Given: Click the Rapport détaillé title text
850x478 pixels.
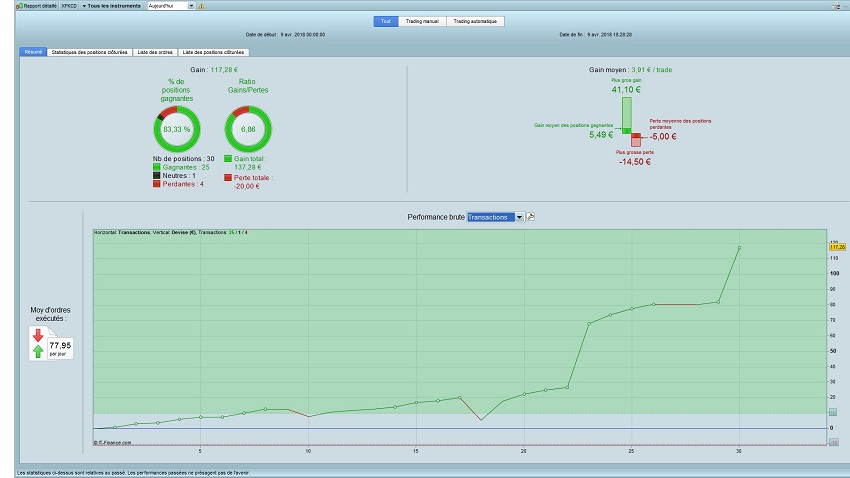Looking at the screenshot, I should 40,6.
